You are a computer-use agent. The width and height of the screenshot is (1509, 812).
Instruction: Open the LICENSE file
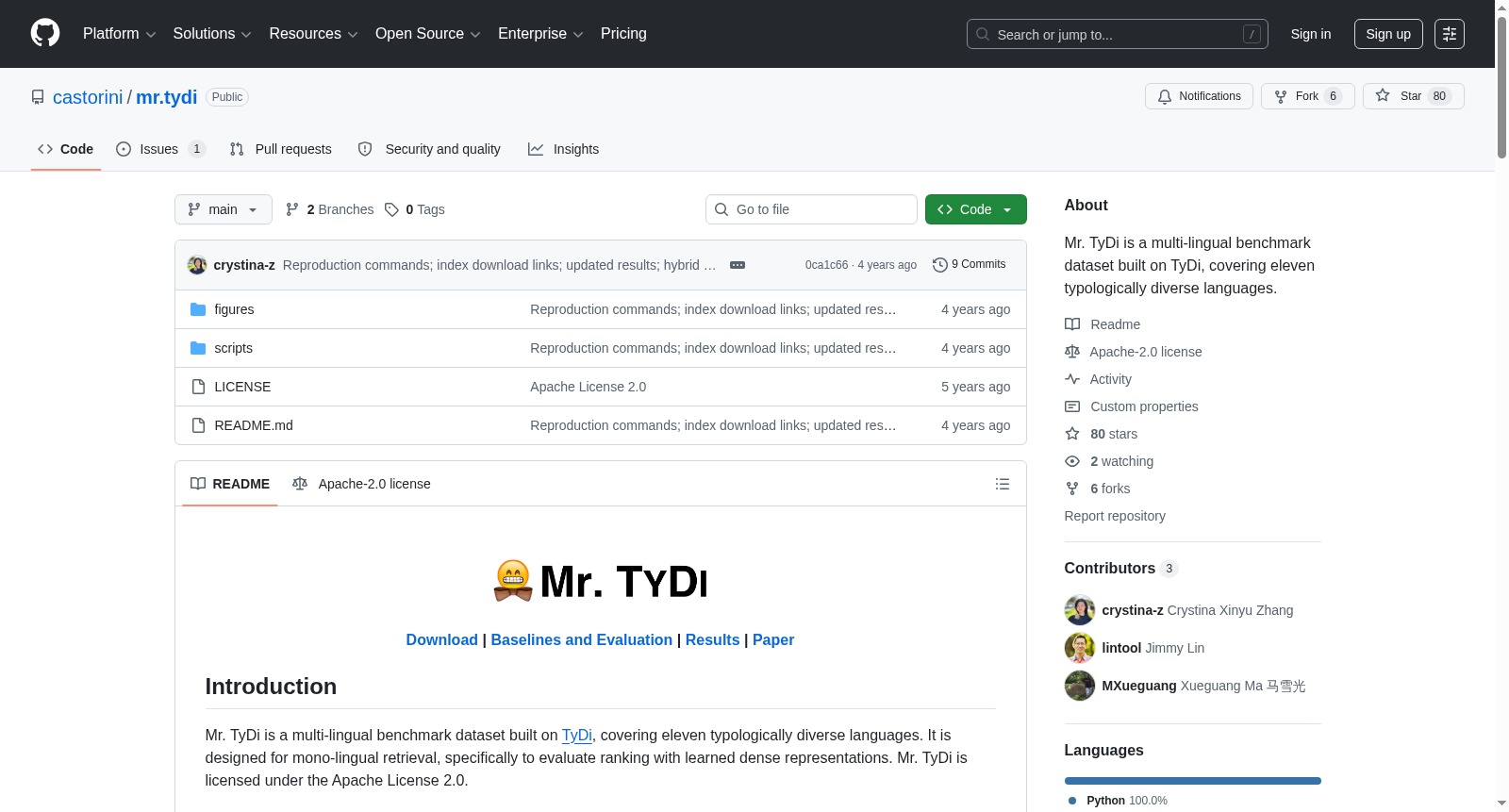[x=242, y=387]
